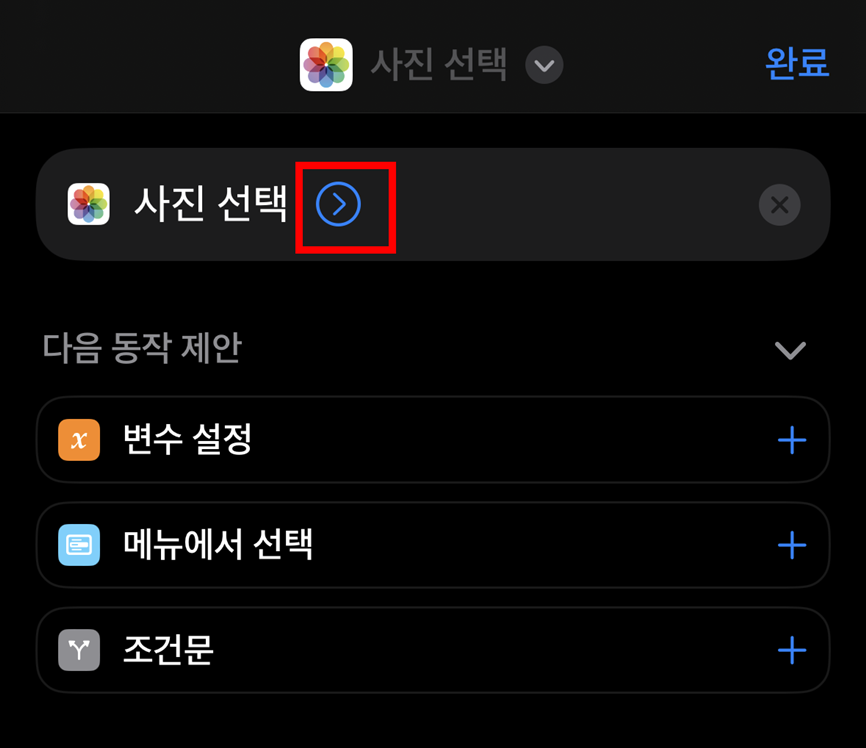Select the 변수 설정 suggestion row
Screen dimensions: 866x748
[x=433, y=440]
